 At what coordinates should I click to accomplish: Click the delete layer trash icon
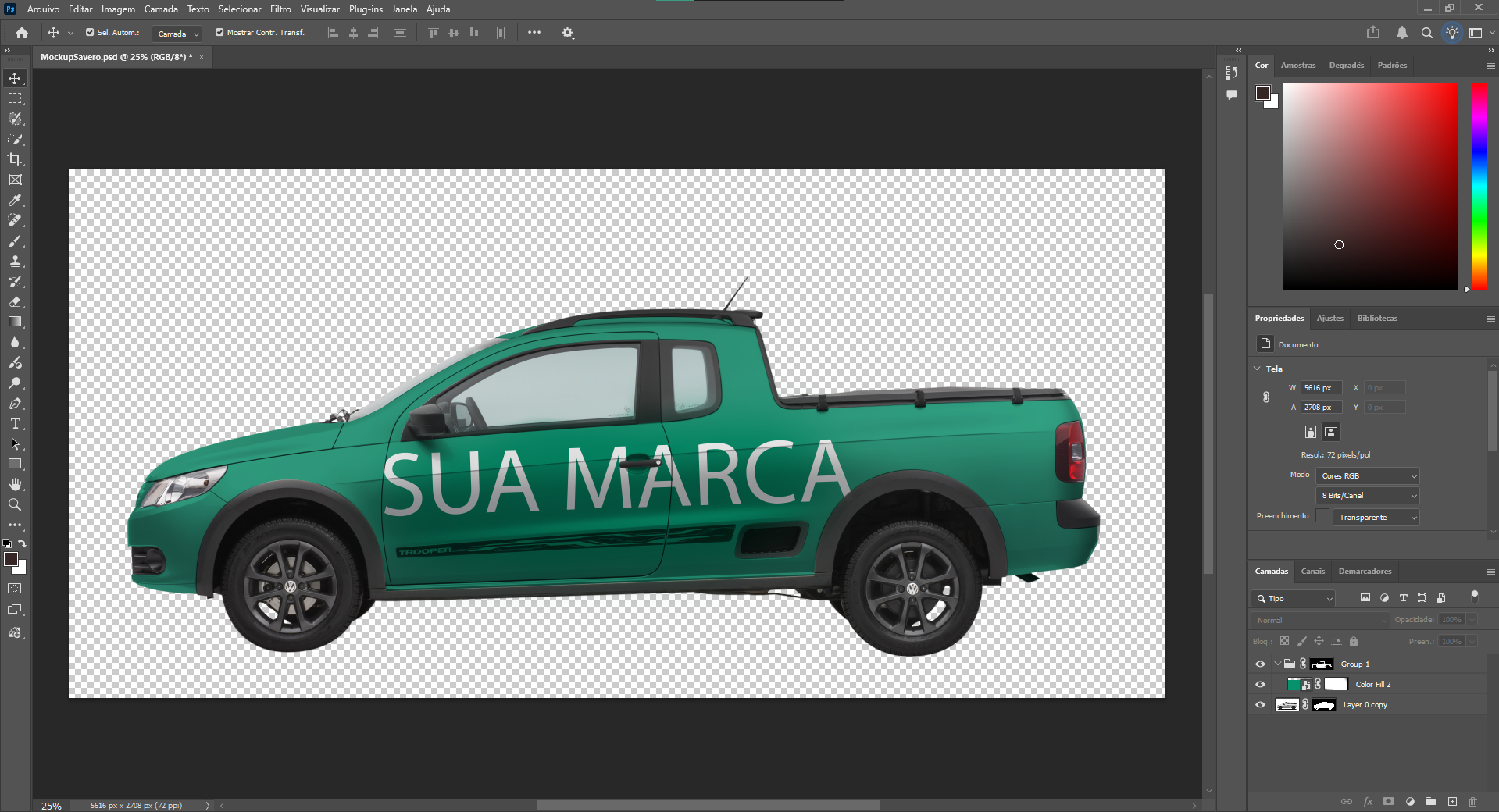click(x=1472, y=802)
